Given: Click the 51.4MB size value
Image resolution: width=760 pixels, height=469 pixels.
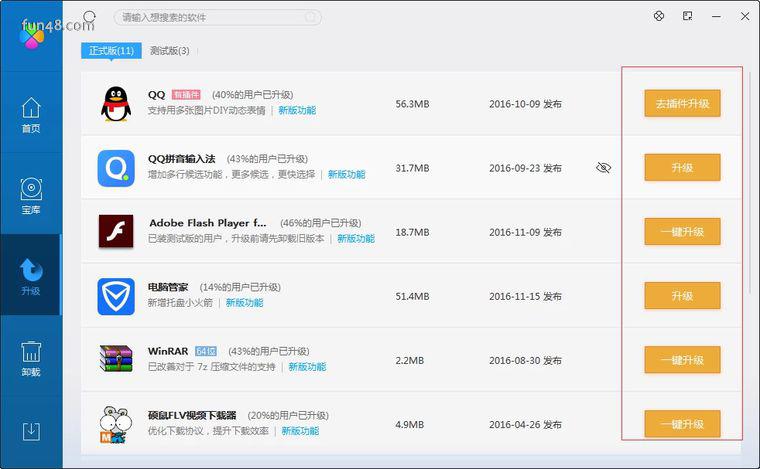Looking at the screenshot, I should 412,296.
